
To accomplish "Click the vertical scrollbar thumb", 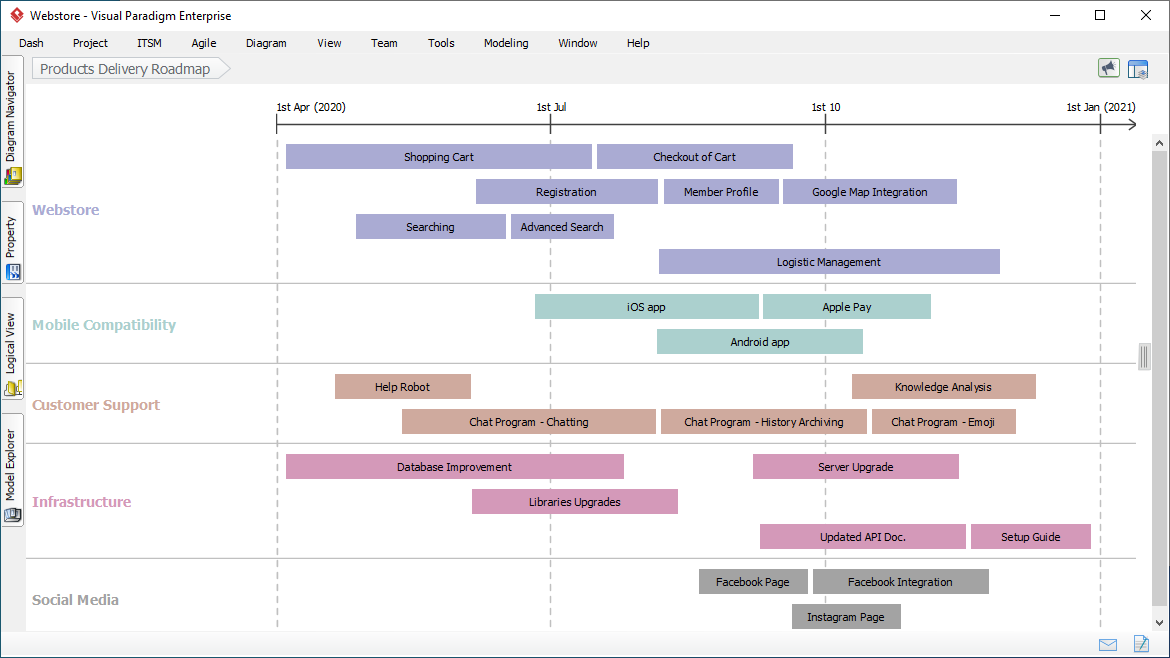I will (x=1144, y=356).
